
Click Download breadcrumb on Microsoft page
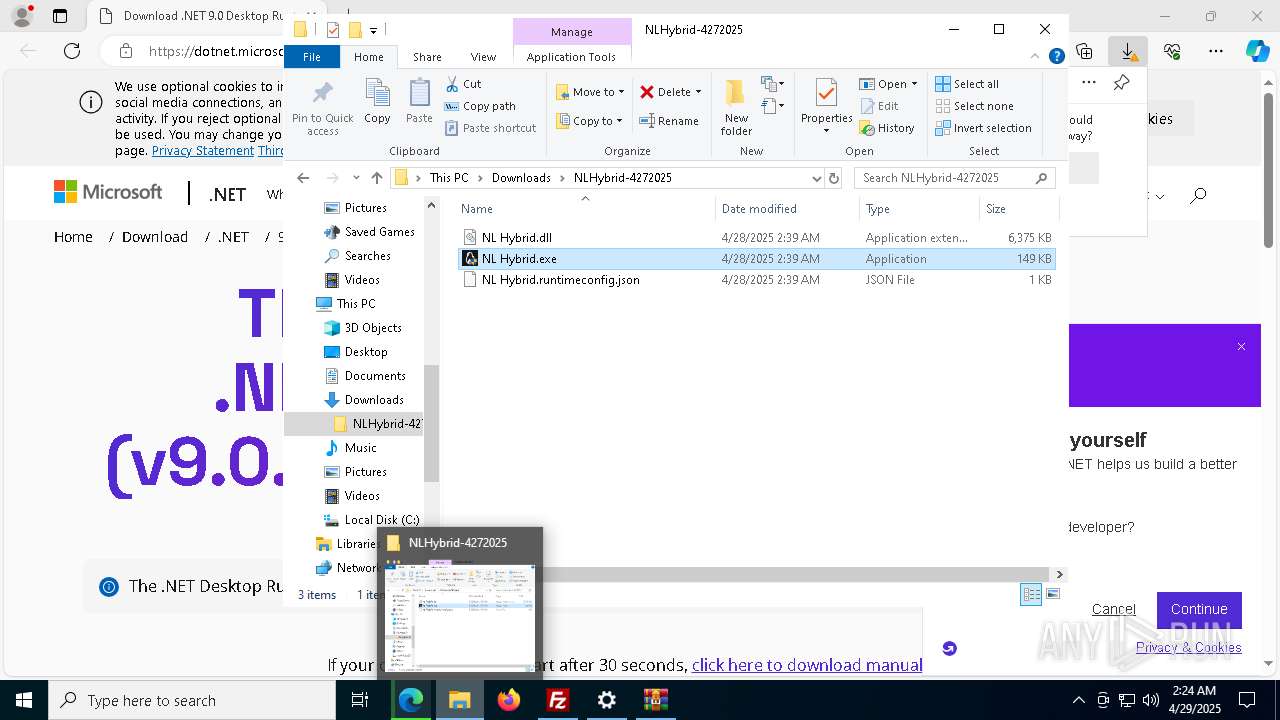tap(155, 237)
